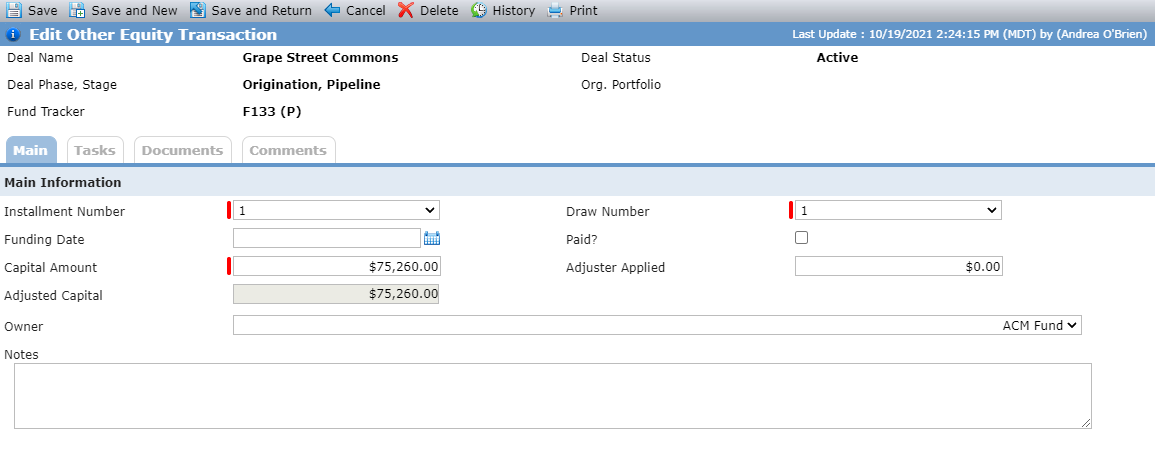Click the Cancel blue arrow icon

pos(332,10)
